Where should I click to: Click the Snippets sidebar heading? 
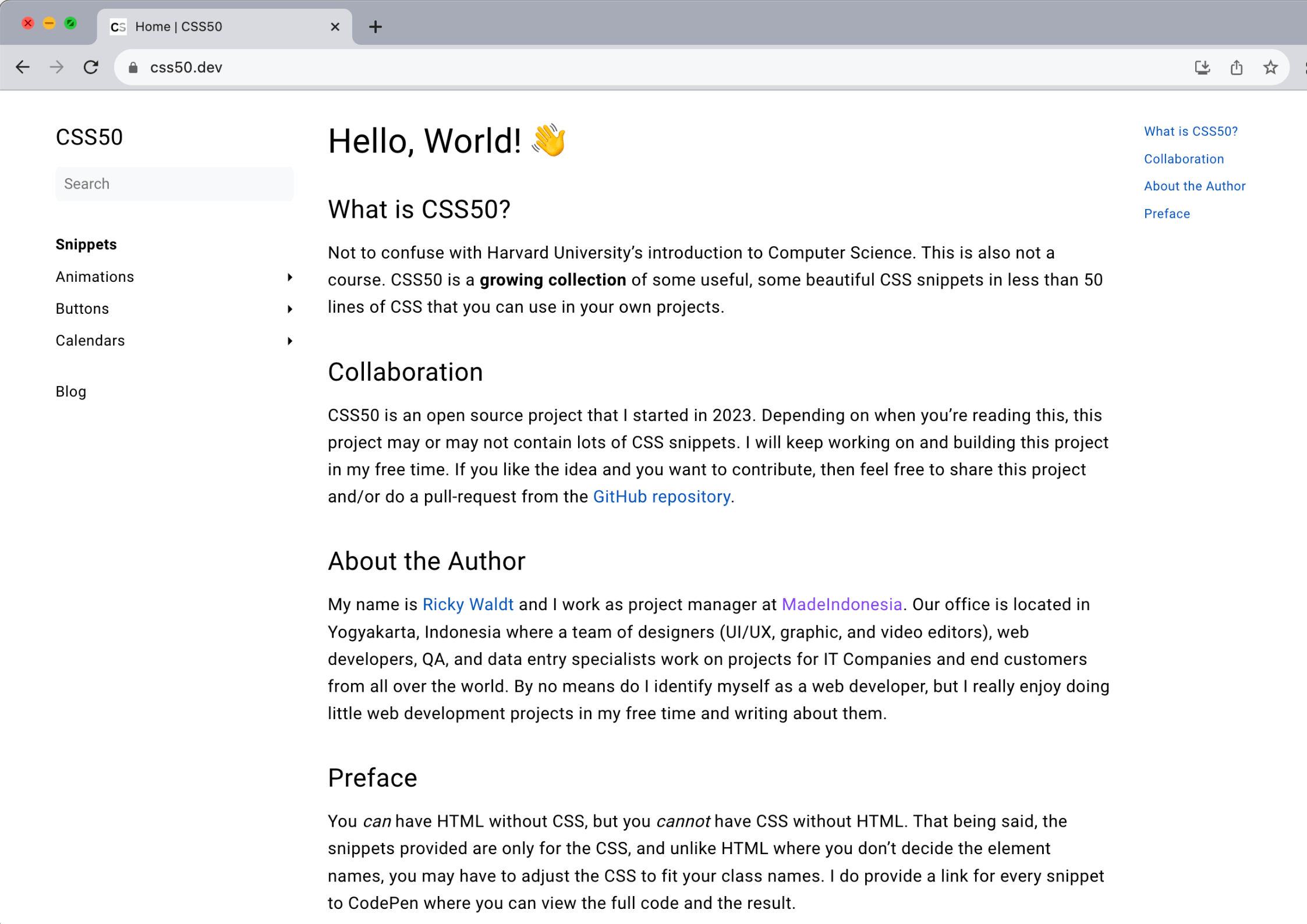(x=86, y=245)
